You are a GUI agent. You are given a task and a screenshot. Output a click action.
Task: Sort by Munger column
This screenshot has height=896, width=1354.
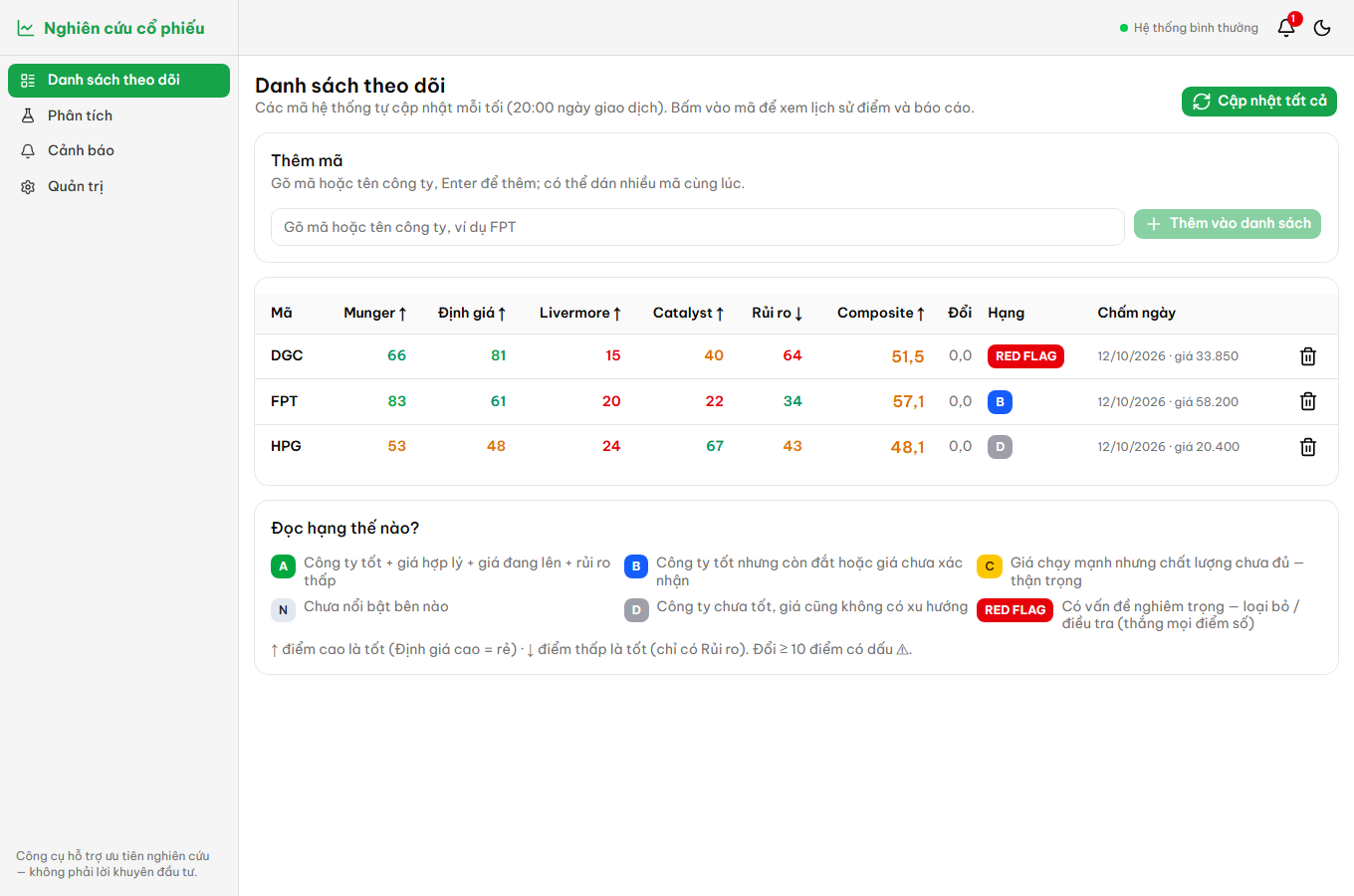(375, 313)
